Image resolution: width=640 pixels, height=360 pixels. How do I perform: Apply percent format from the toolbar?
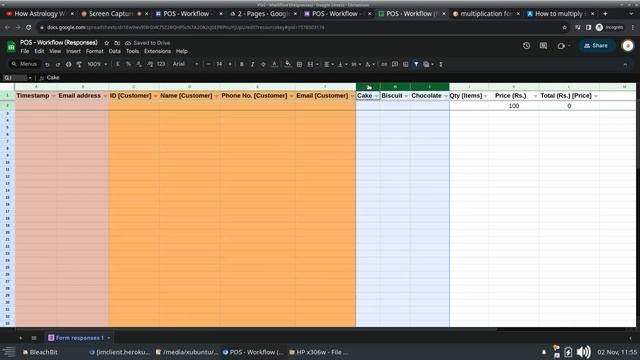(x=128, y=64)
